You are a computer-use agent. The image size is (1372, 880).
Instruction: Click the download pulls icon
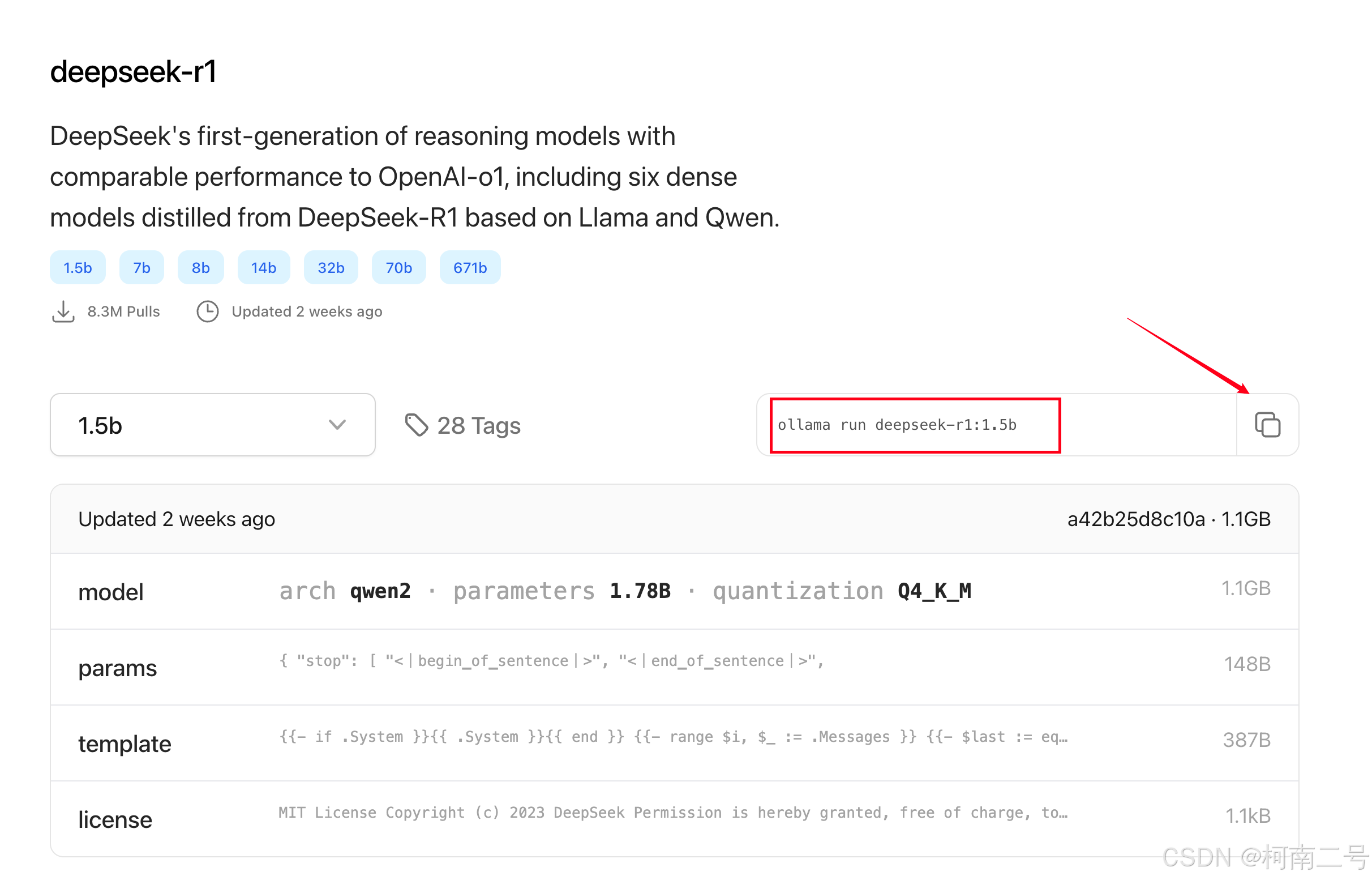tap(63, 312)
